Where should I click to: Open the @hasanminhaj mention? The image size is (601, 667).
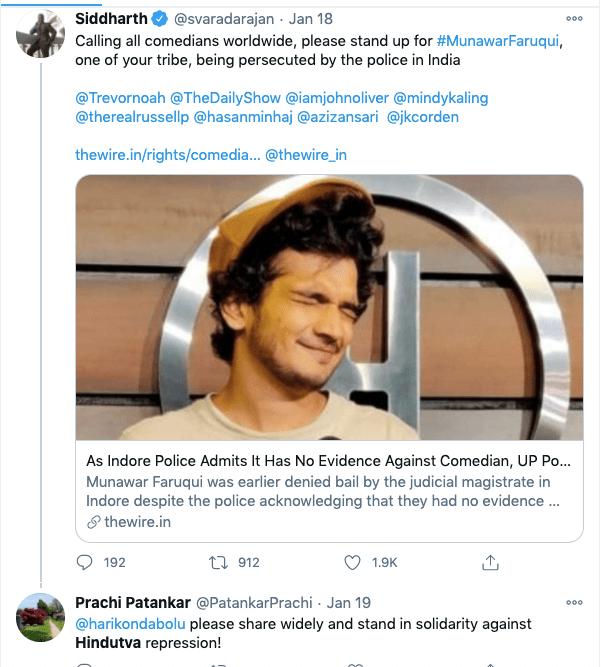pyautogui.click(x=243, y=118)
